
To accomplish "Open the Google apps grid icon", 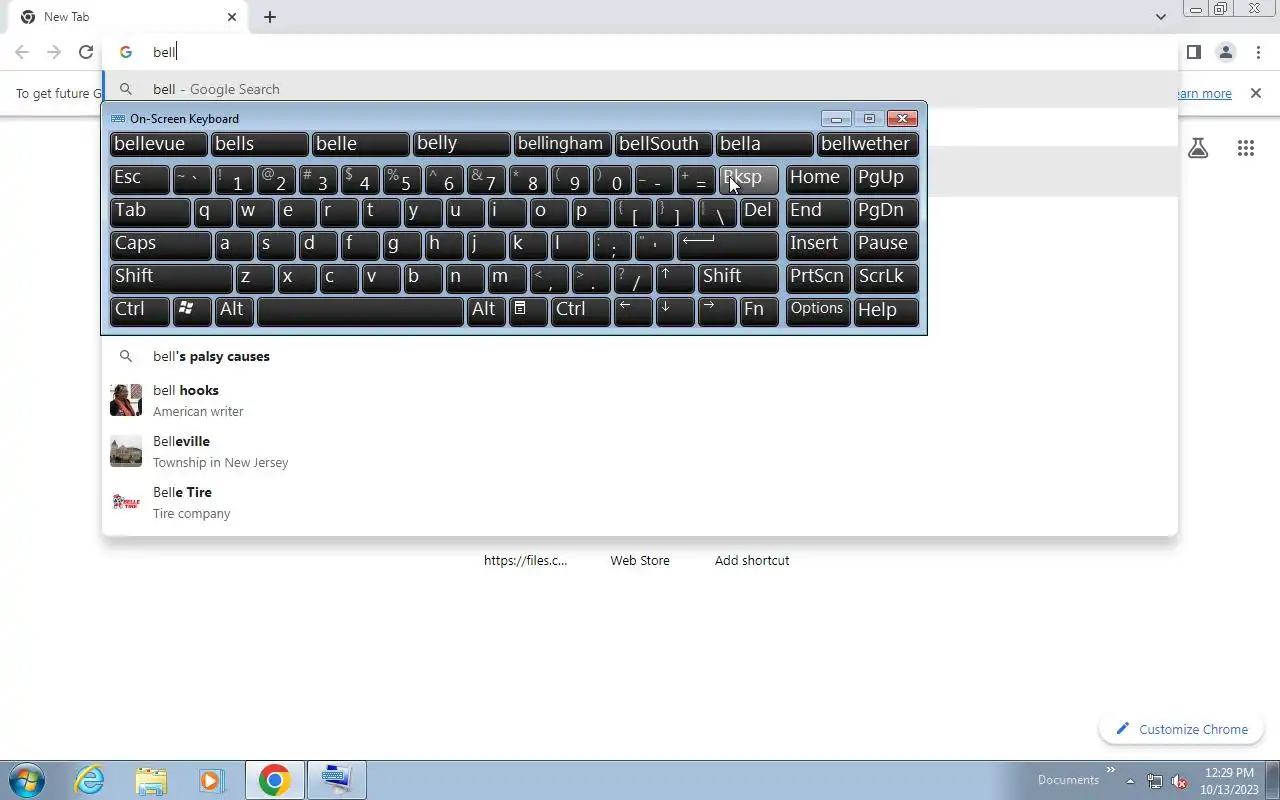I will coord(1245,148).
